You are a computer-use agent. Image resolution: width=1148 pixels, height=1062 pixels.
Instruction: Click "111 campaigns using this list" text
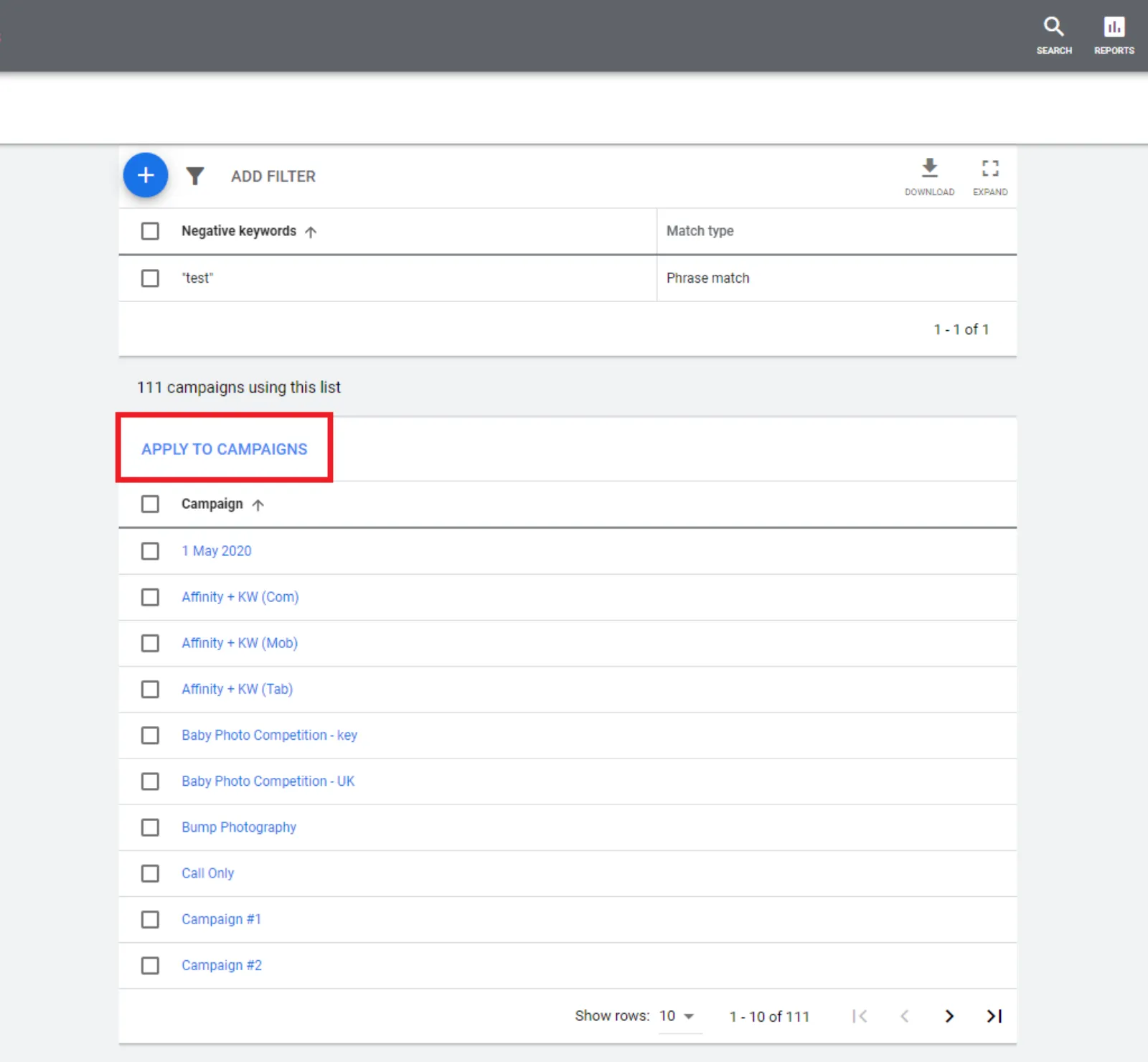(x=238, y=387)
